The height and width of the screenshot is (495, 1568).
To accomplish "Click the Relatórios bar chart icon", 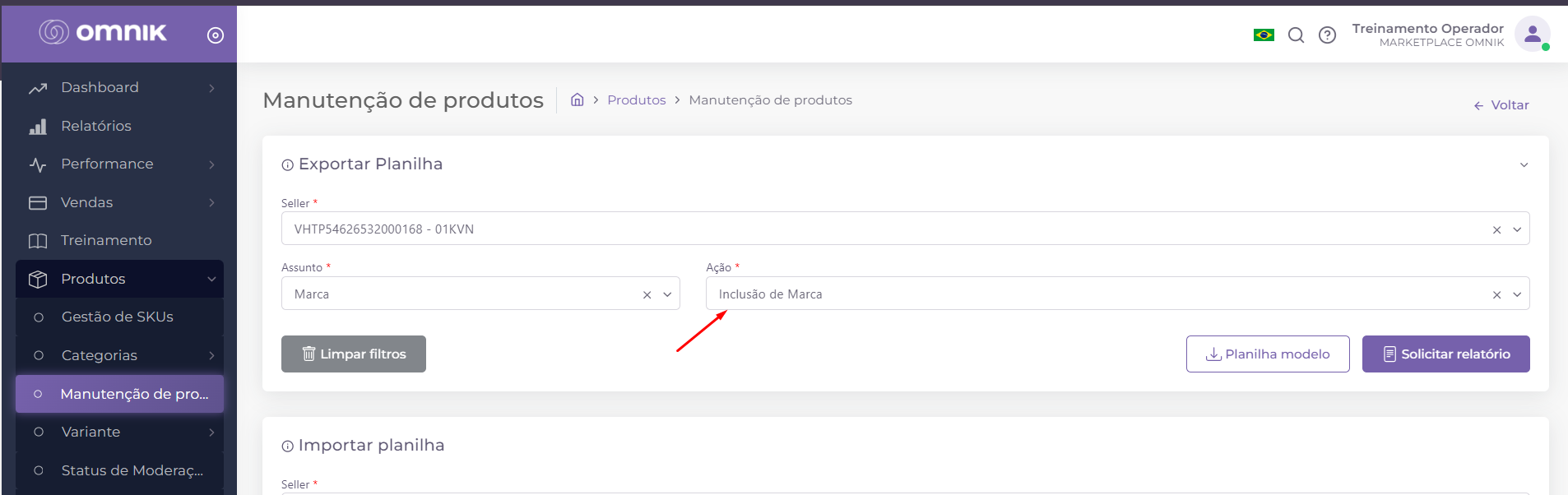I will pyautogui.click(x=38, y=127).
